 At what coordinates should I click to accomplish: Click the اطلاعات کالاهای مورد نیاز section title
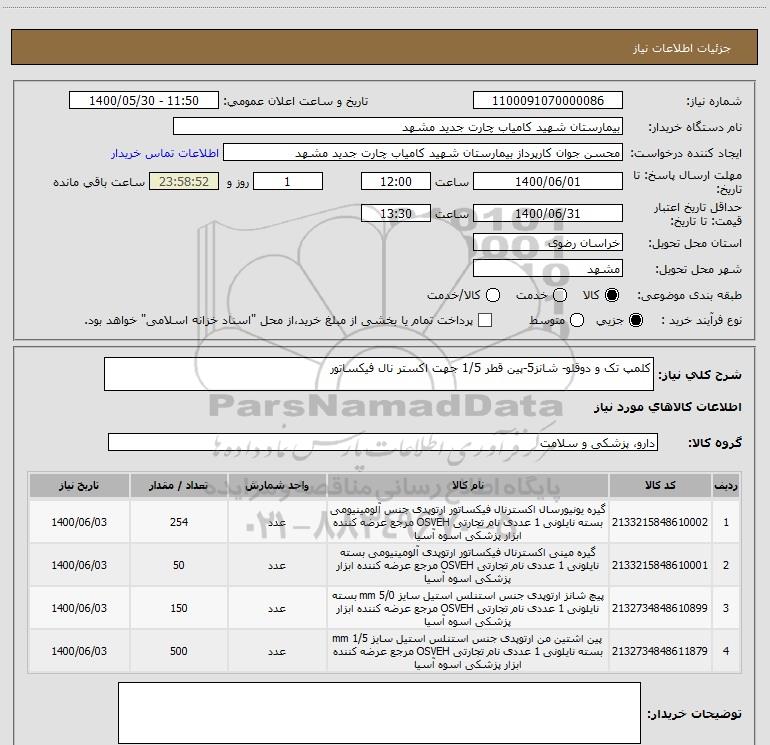[668, 407]
